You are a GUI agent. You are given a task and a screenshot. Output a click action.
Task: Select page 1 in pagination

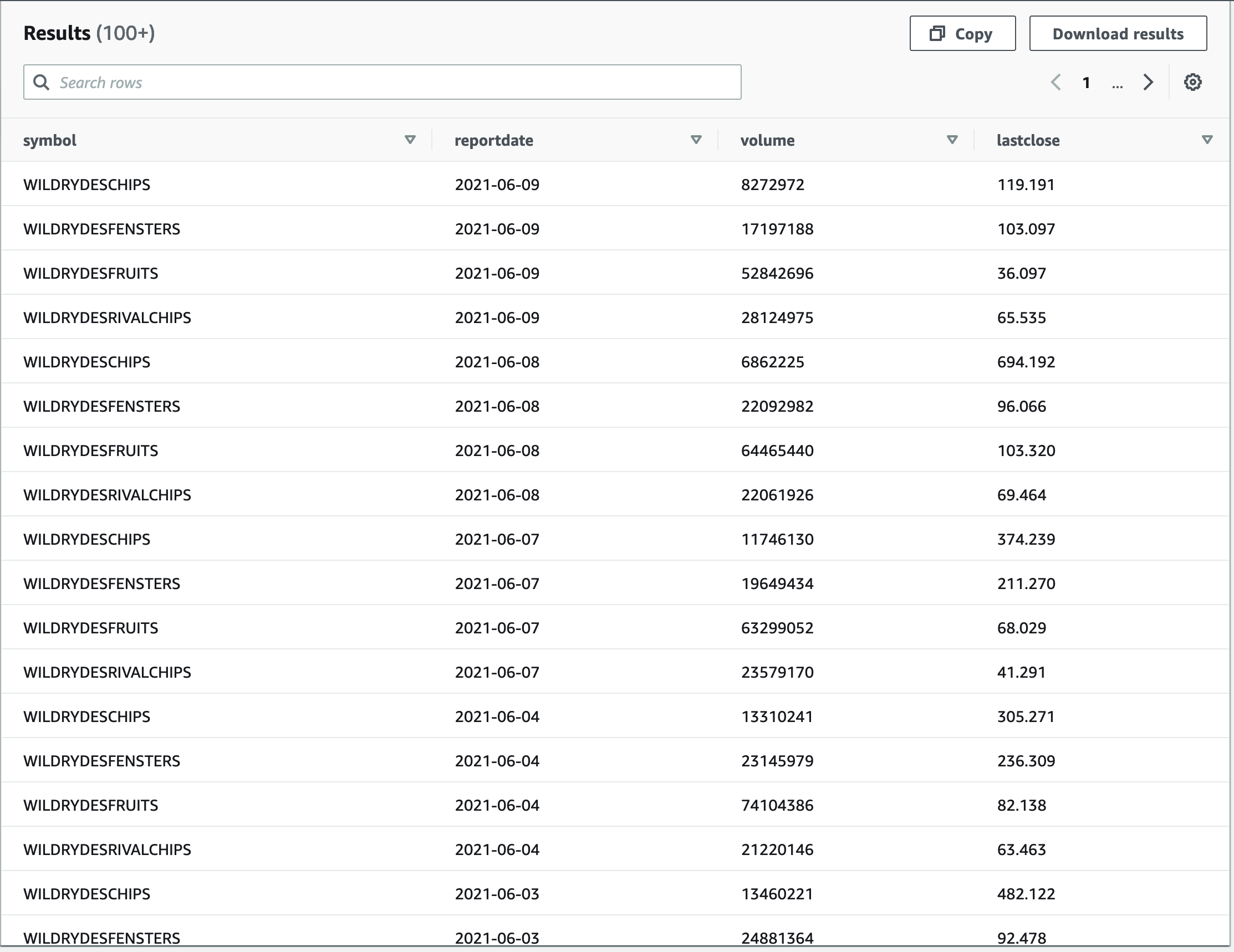coord(1086,83)
